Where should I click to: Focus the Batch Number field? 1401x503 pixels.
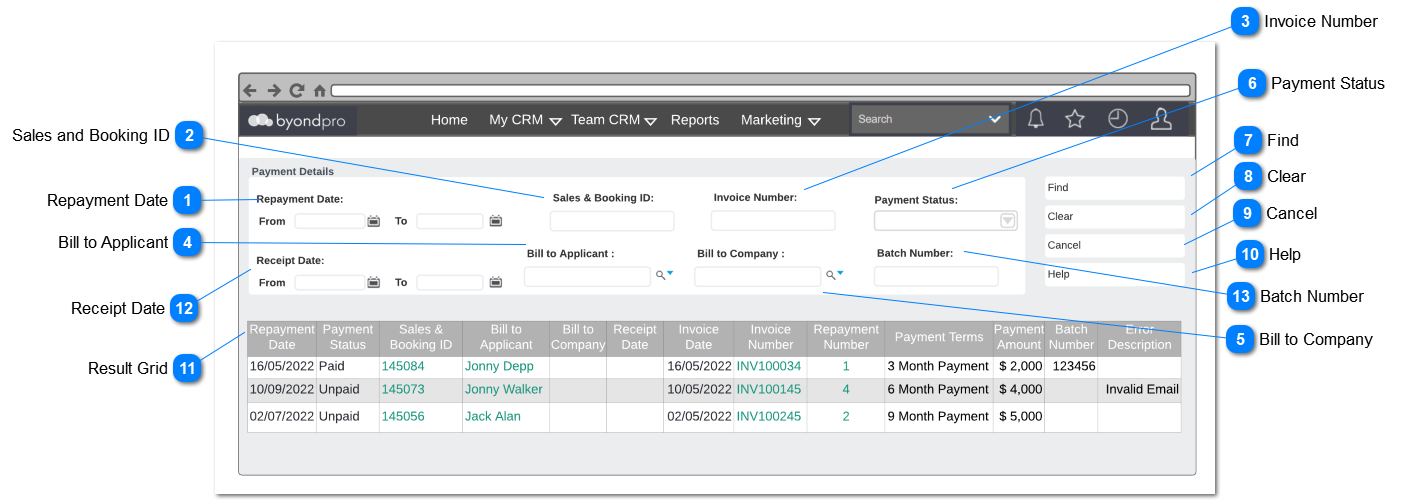pos(936,276)
